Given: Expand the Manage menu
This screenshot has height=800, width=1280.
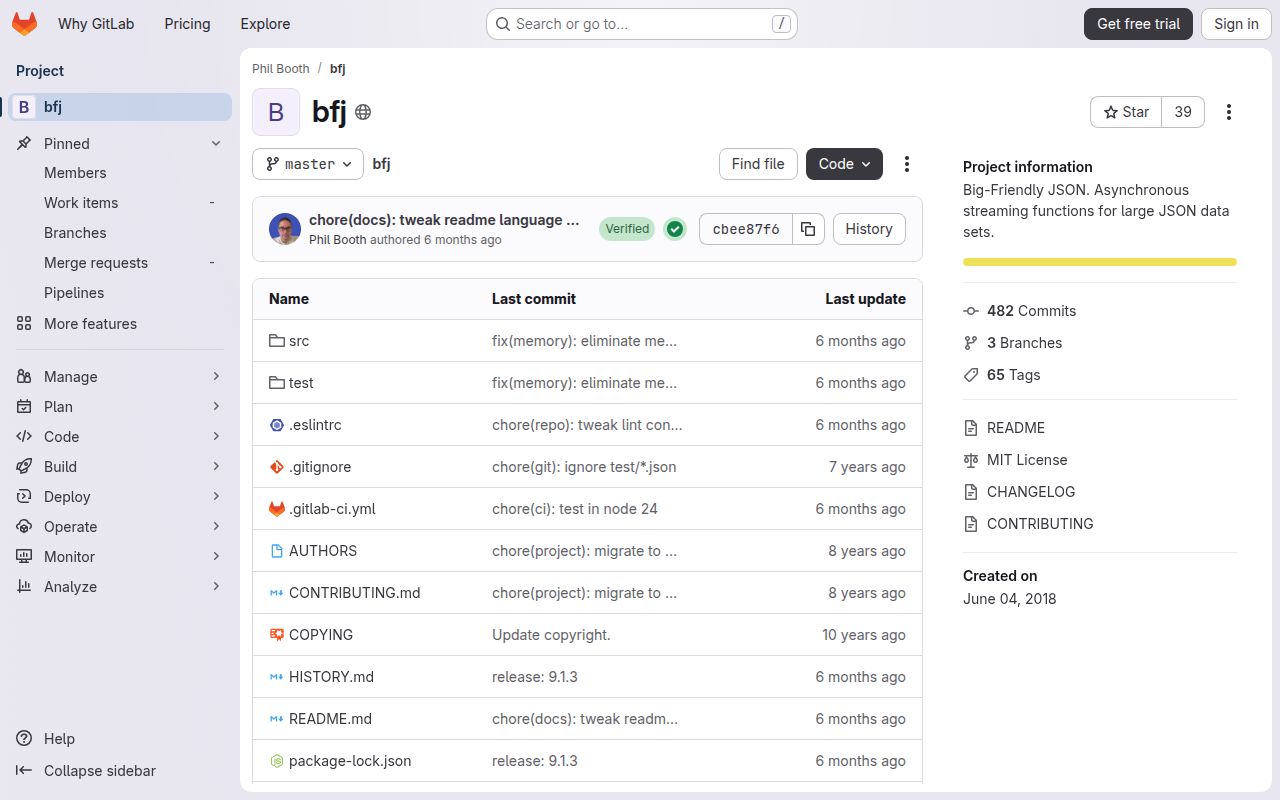Looking at the screenshot, I should tap(120, 377).
